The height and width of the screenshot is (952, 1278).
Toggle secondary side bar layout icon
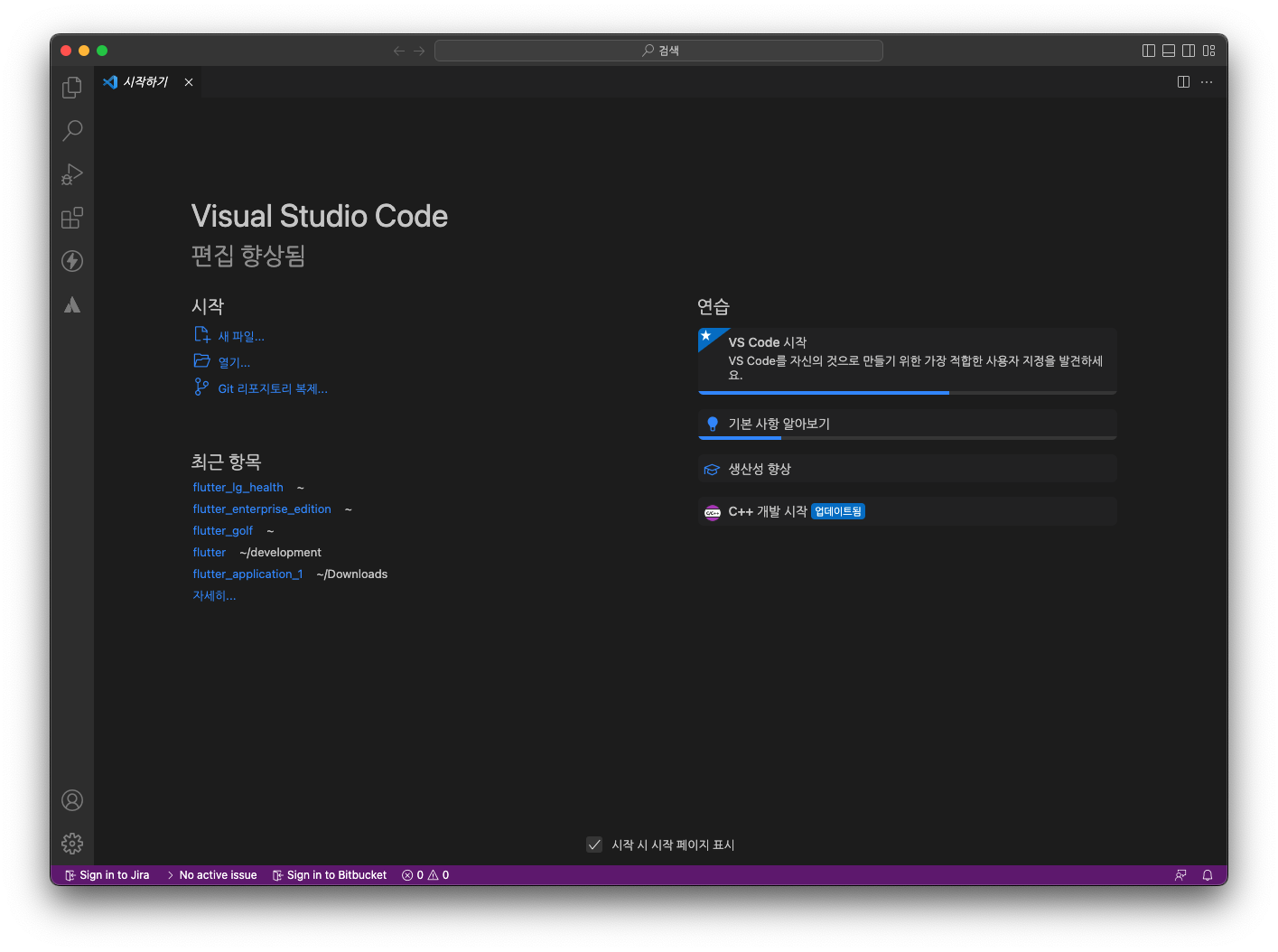(x=1189, y=51)
